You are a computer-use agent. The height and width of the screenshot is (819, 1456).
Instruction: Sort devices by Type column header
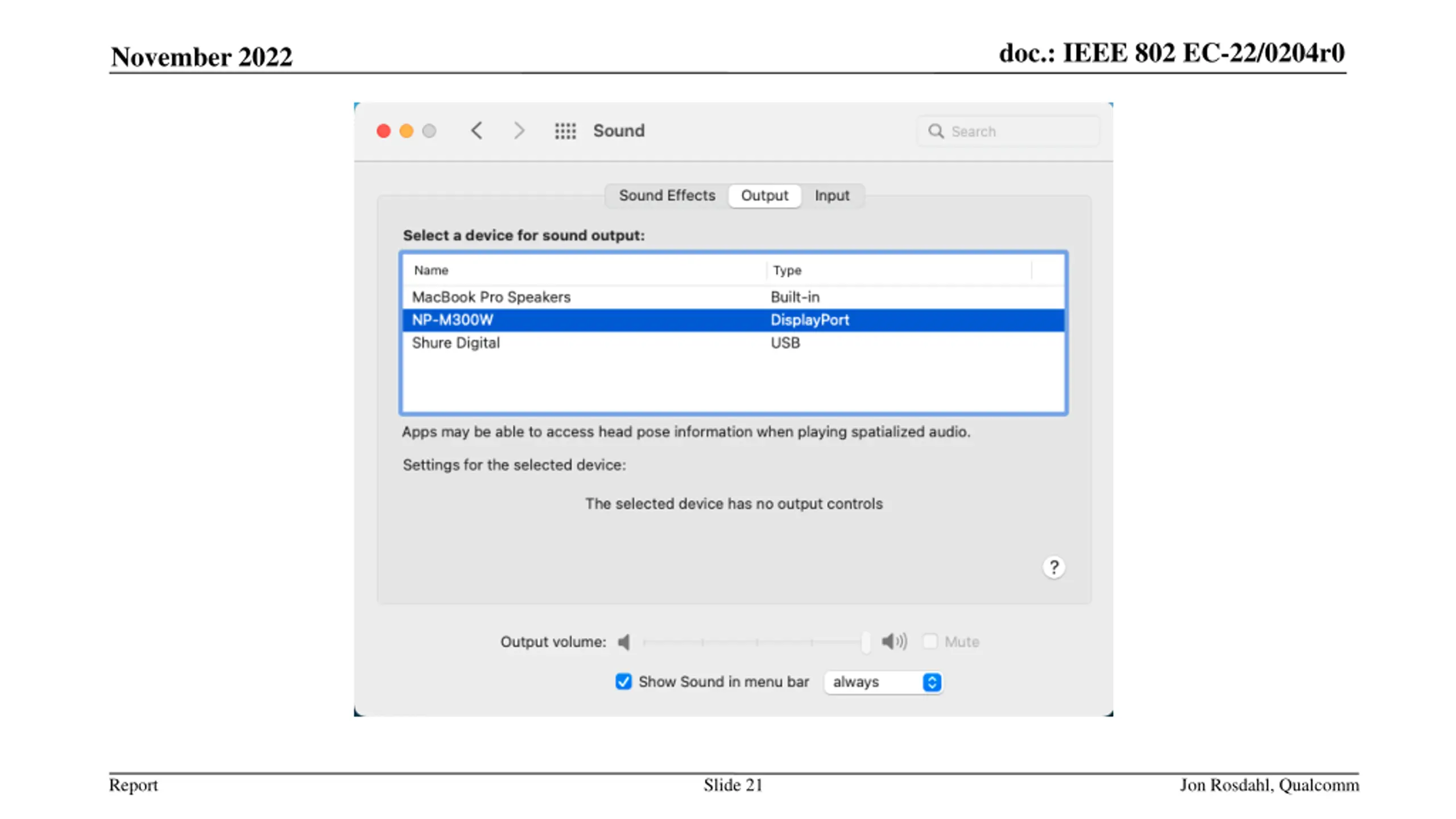[x=899, y=270]
